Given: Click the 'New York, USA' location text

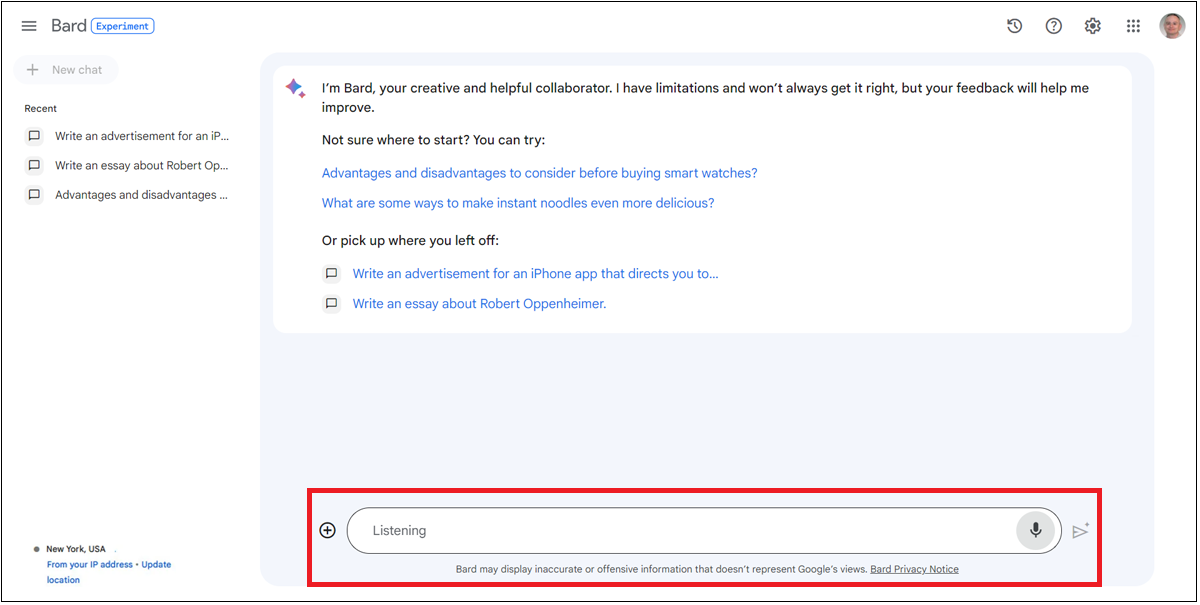Looking at the screenshot, I should [x=76, y=549].
